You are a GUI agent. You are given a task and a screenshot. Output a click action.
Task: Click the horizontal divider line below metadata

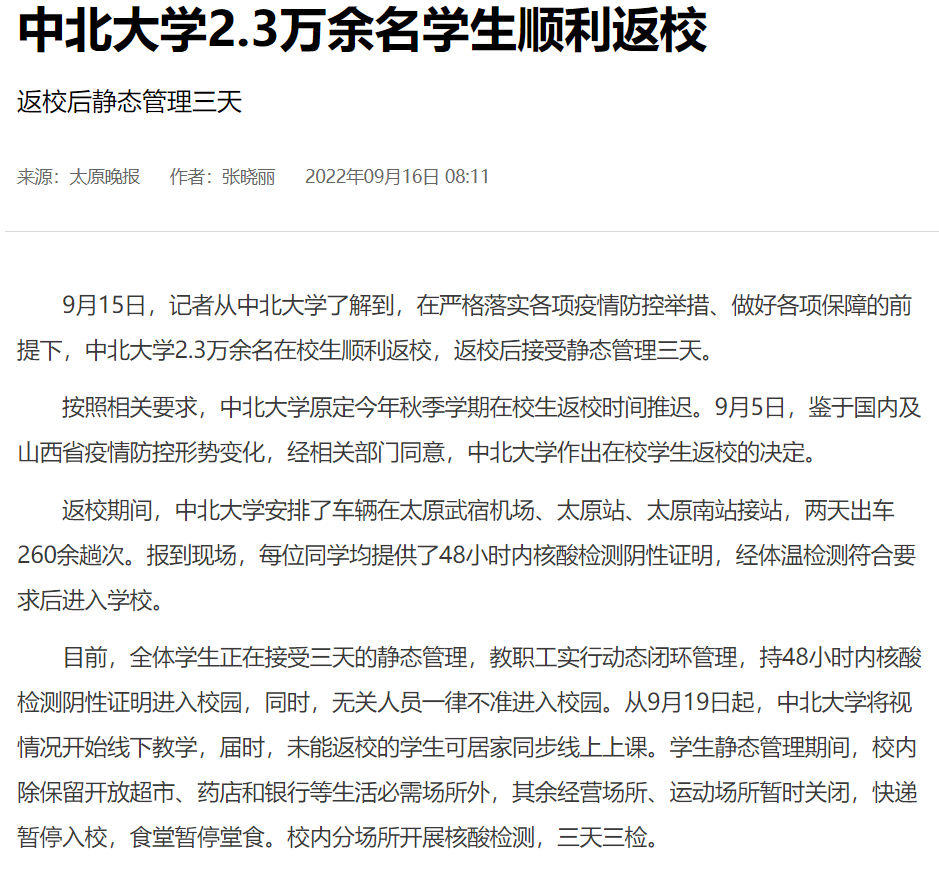pyautogui.click(x=472, y=231)
